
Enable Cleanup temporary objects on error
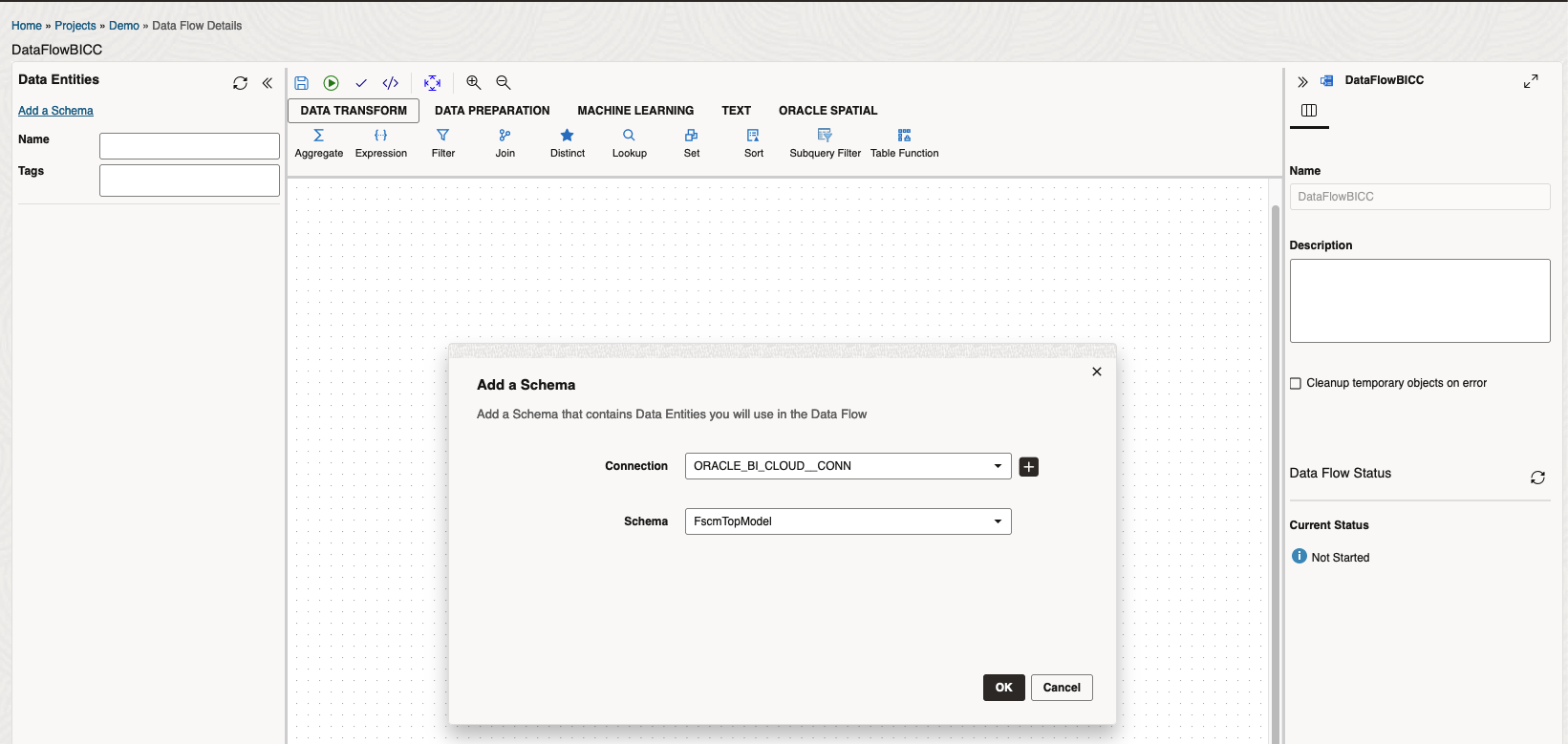point(1296,383)
